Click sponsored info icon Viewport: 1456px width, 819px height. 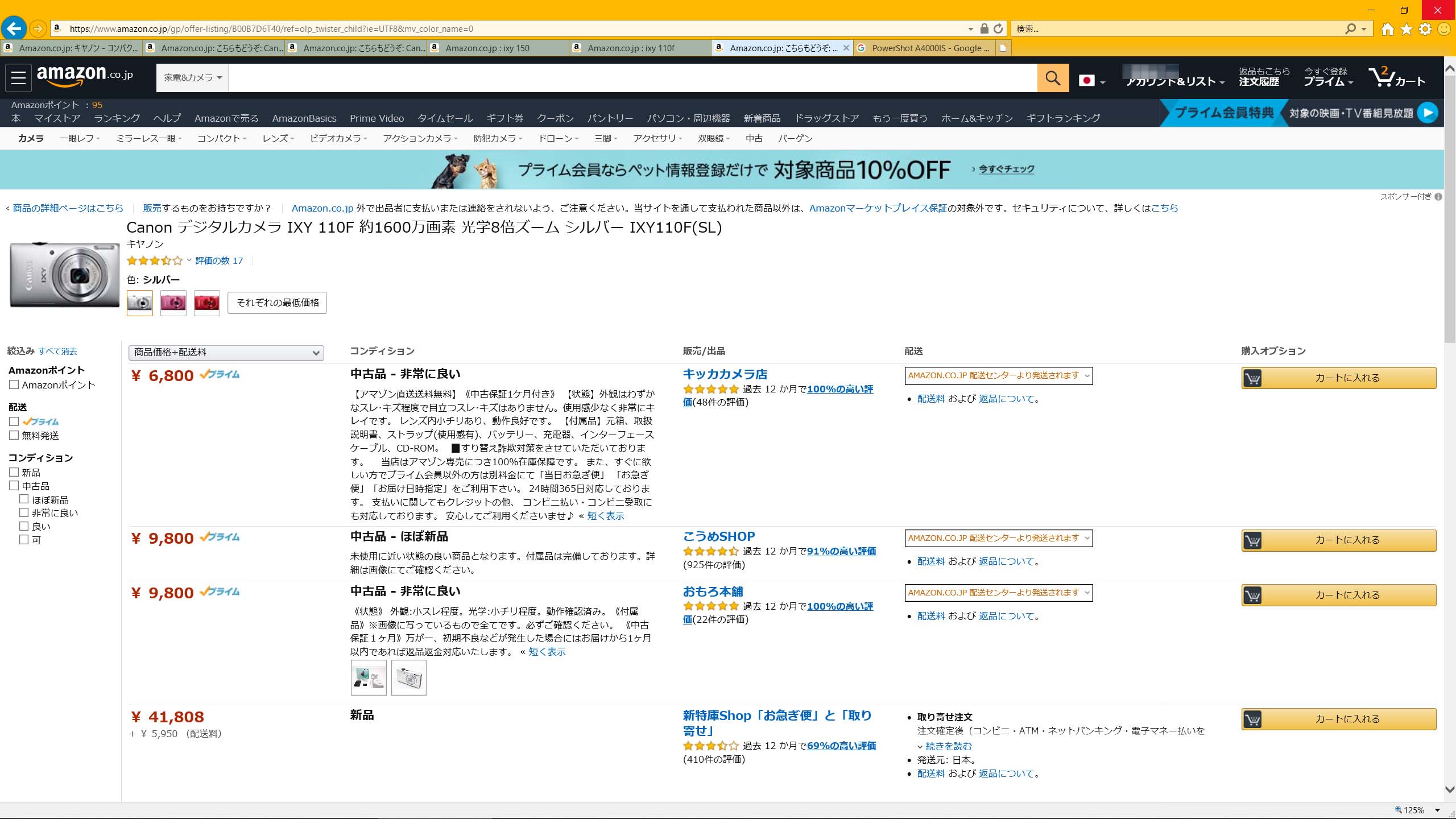[1438, 197]
